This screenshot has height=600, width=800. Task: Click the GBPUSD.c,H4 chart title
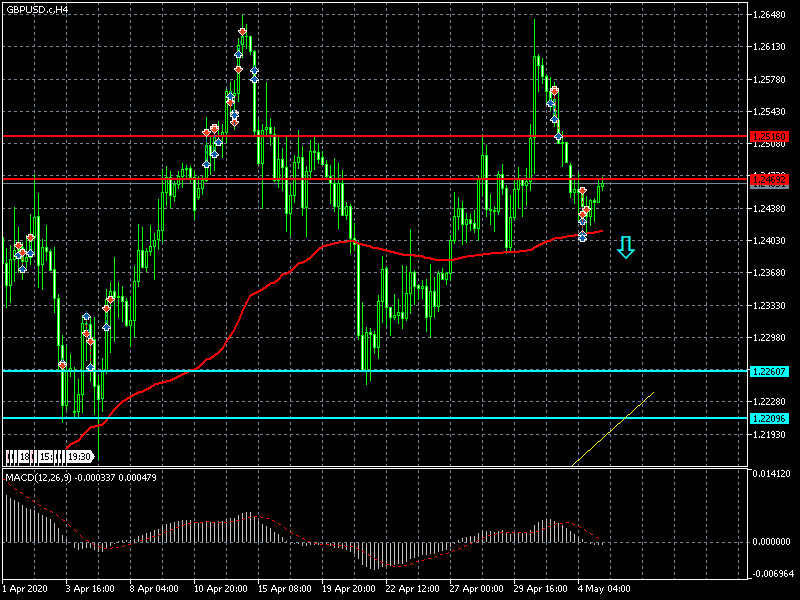(x=37, y=9)
